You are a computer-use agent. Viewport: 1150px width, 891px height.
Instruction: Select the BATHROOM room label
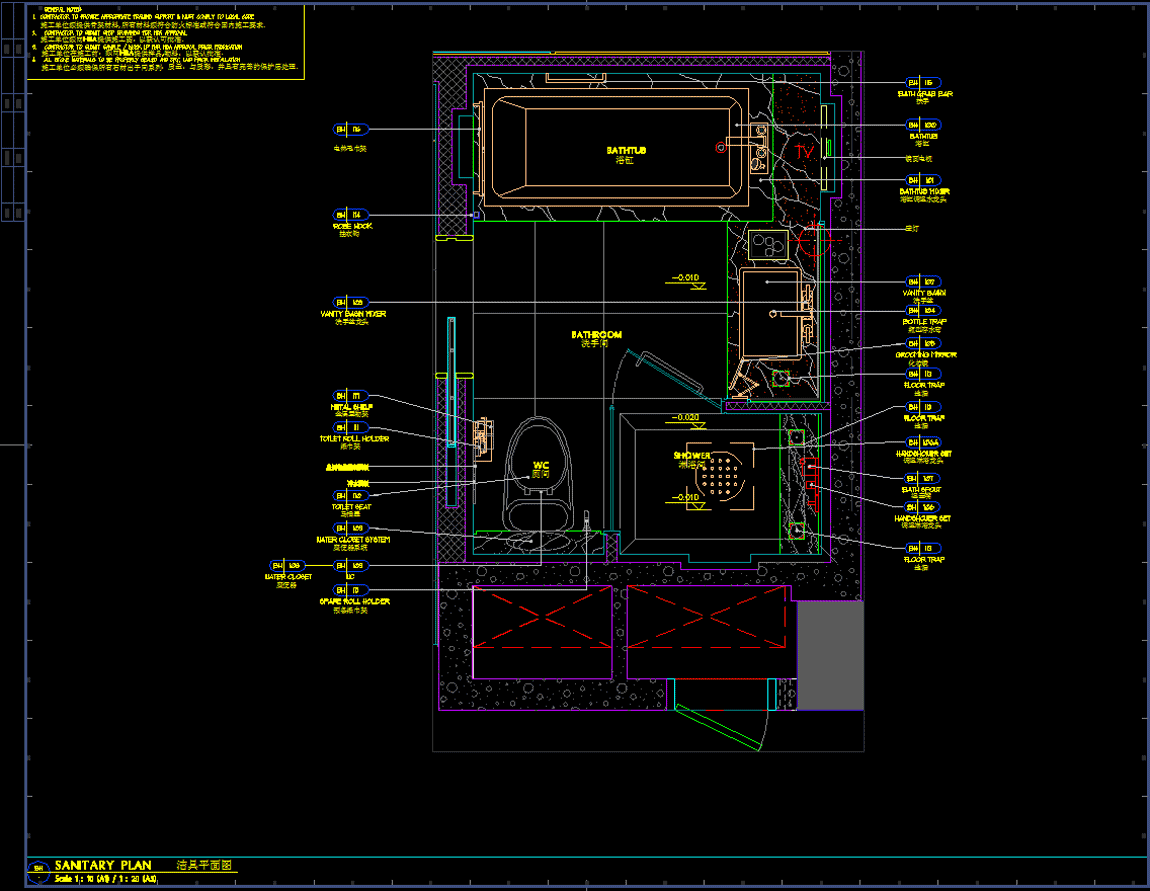tap(597, 335)
